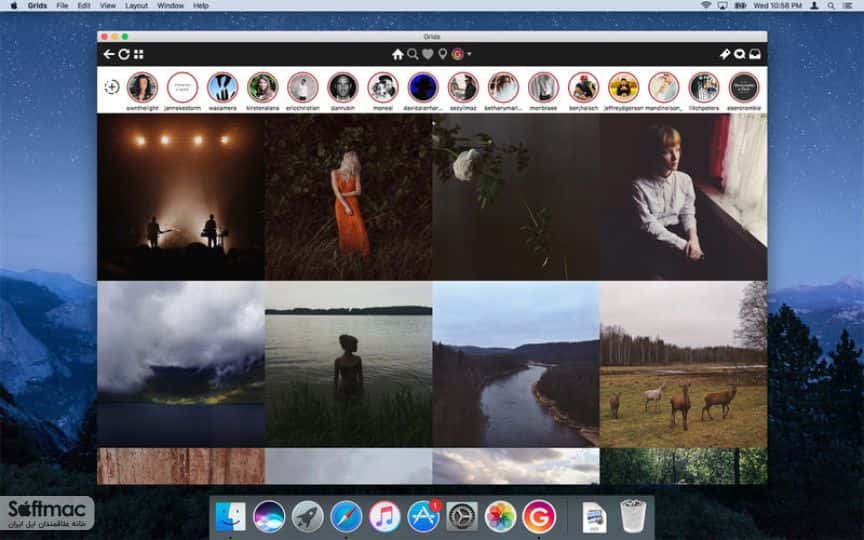Open the person by the window photo
This screenshot has height=540, width=864.
point(683,197)
